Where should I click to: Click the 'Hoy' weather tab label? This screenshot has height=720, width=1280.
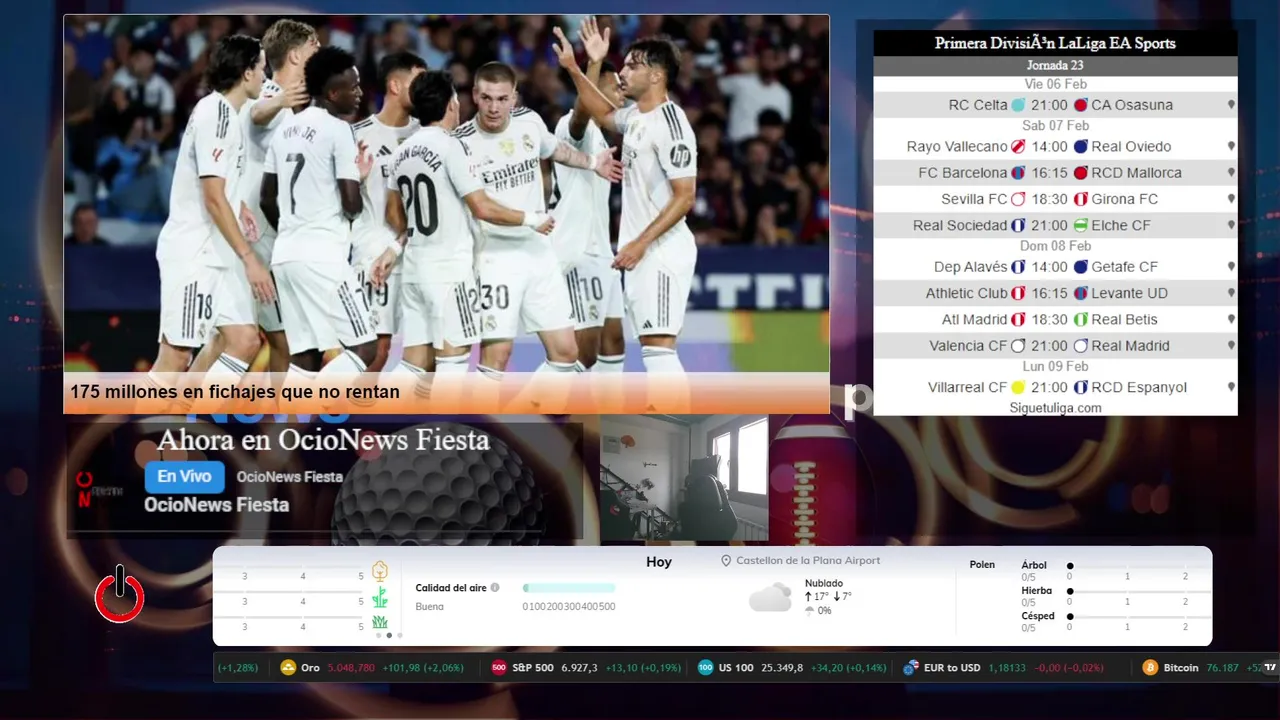659,562
